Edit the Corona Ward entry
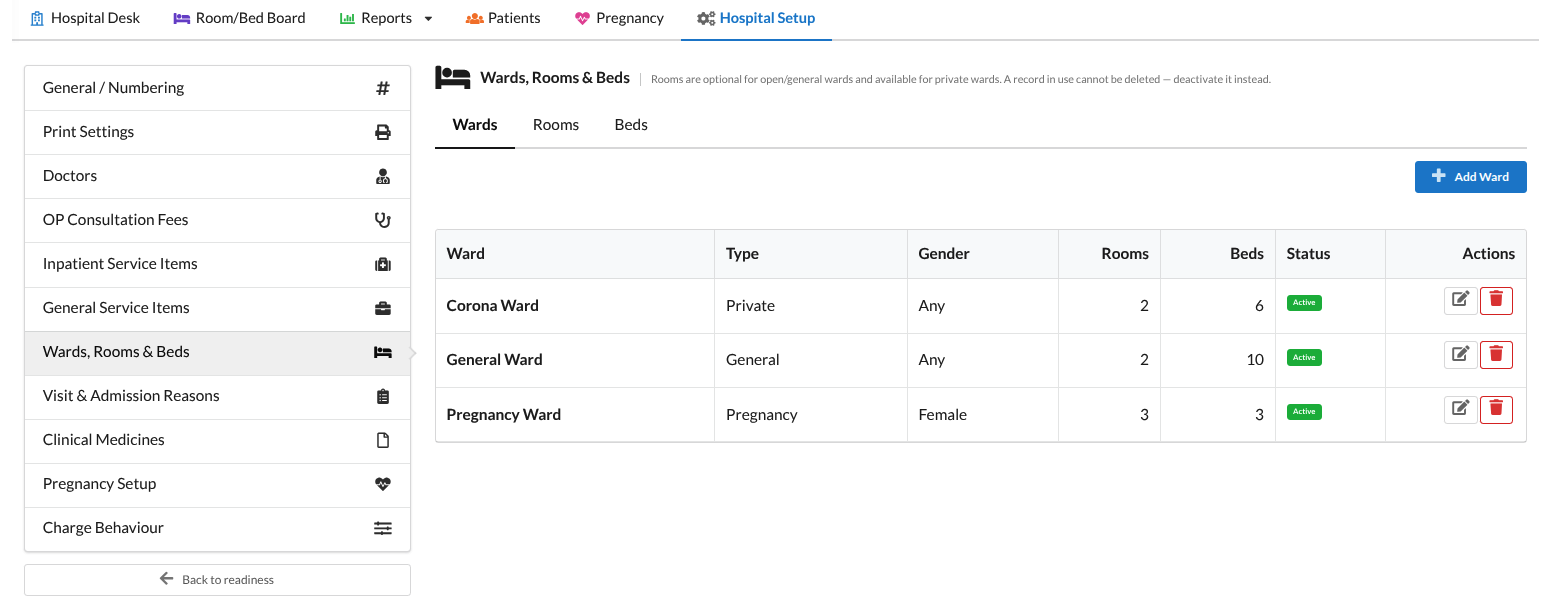 (x=1460, y=301)
